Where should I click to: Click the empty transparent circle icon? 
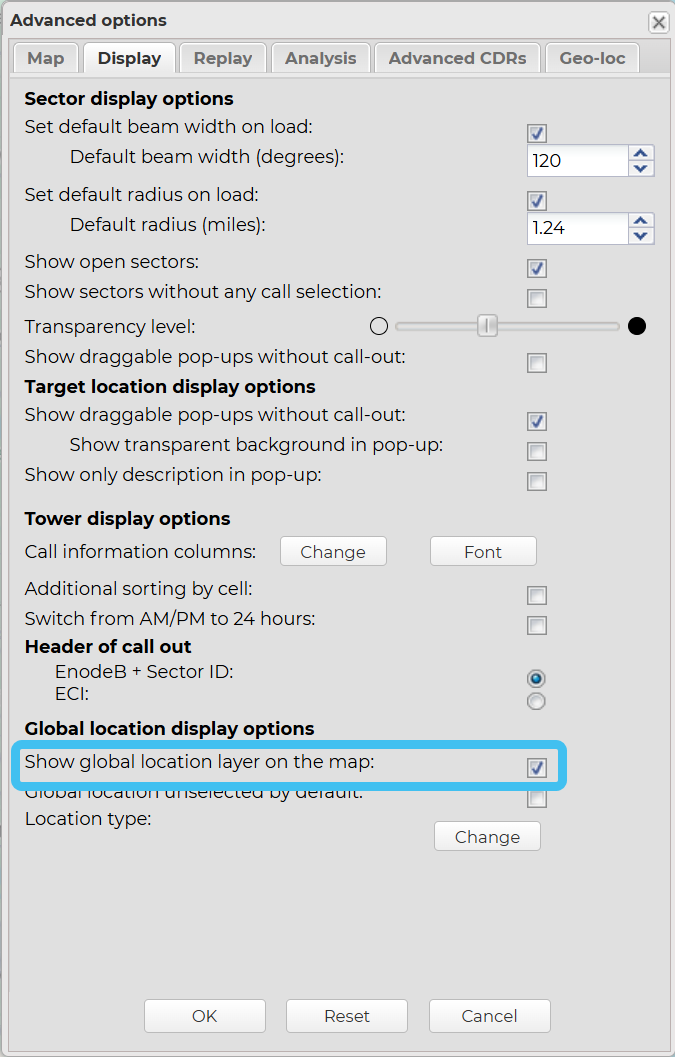(x=378, y=326)
